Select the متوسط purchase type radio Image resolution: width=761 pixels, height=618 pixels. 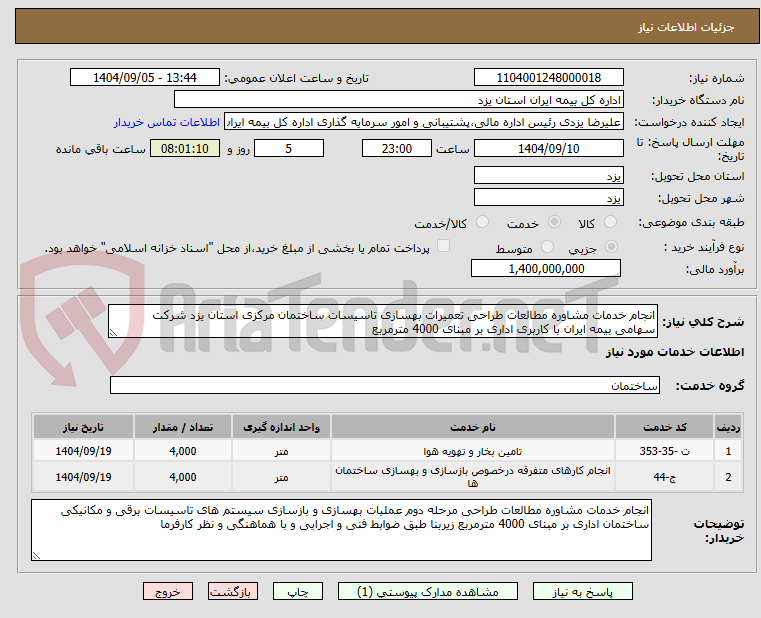547,247
